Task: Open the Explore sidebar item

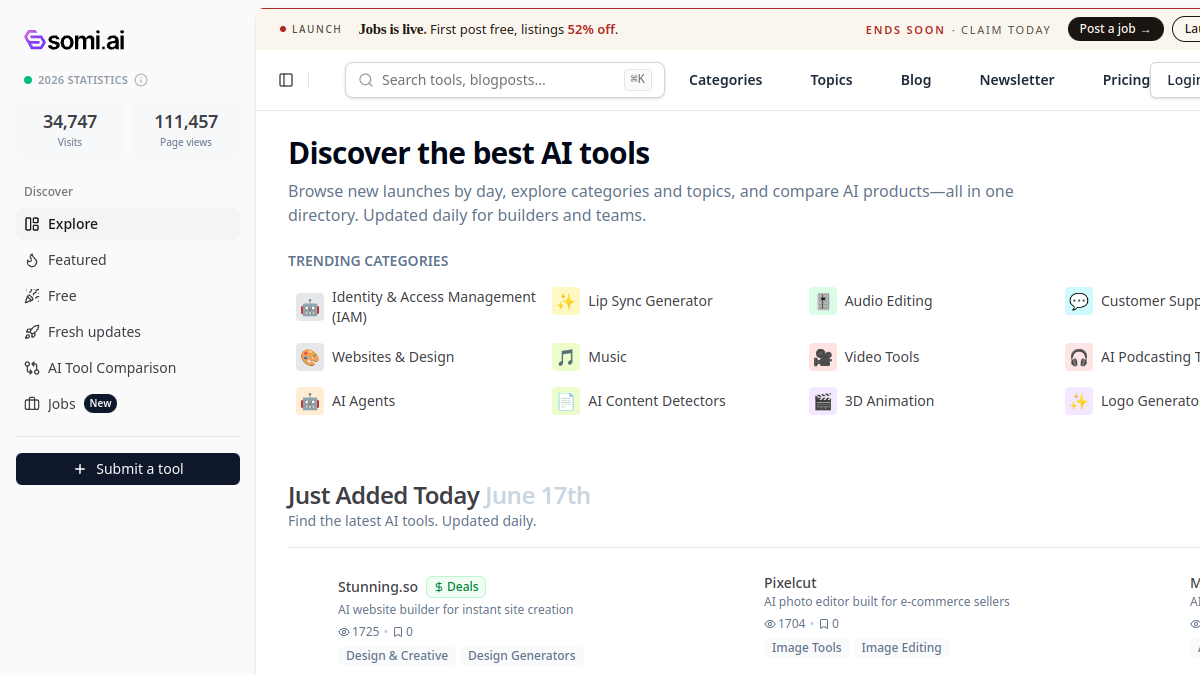Action: [x=128, y=224]
